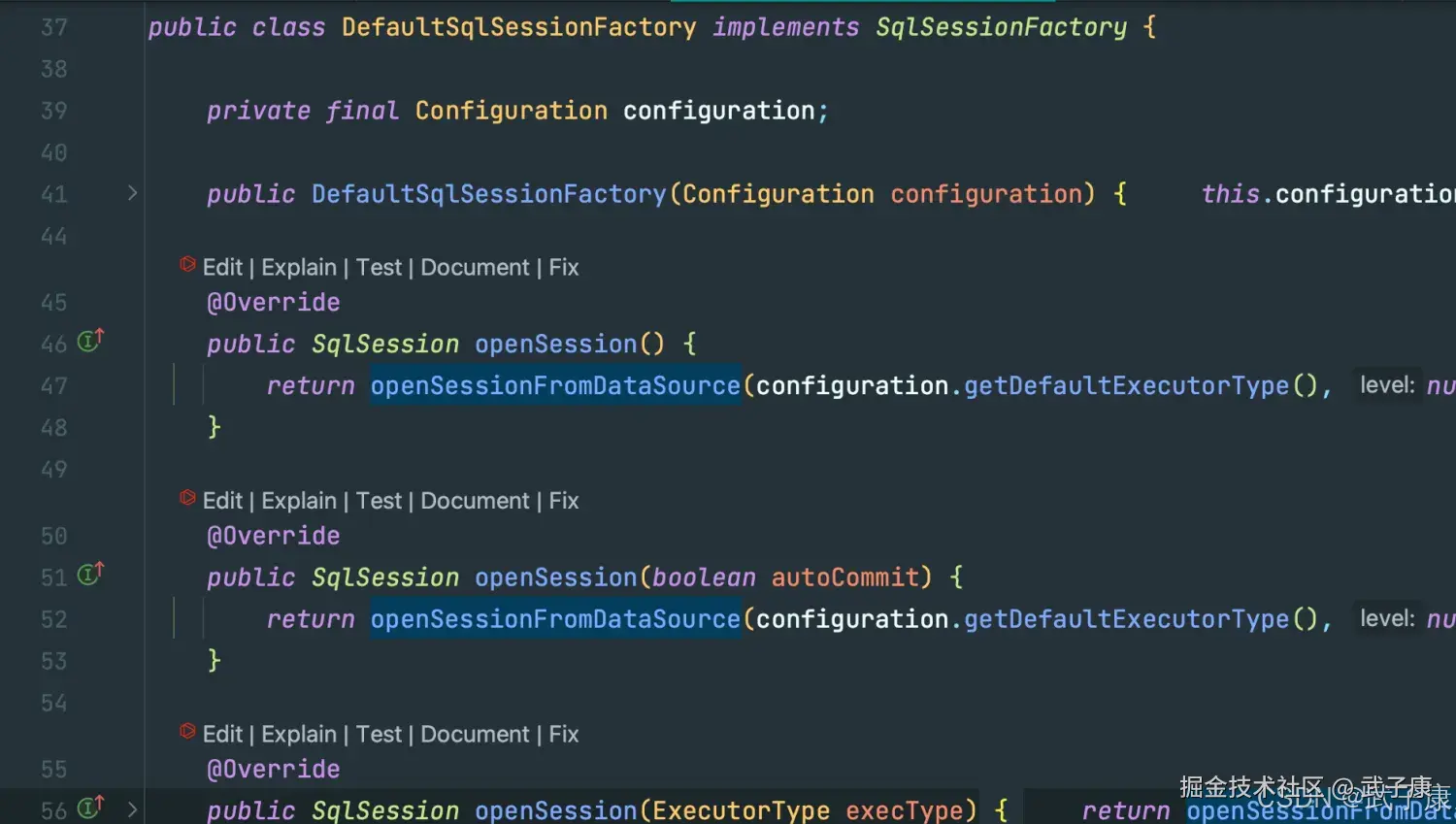
Task: Click Edit above openSession(boolean autoCommit)
Action: click(x=222, y=501)
